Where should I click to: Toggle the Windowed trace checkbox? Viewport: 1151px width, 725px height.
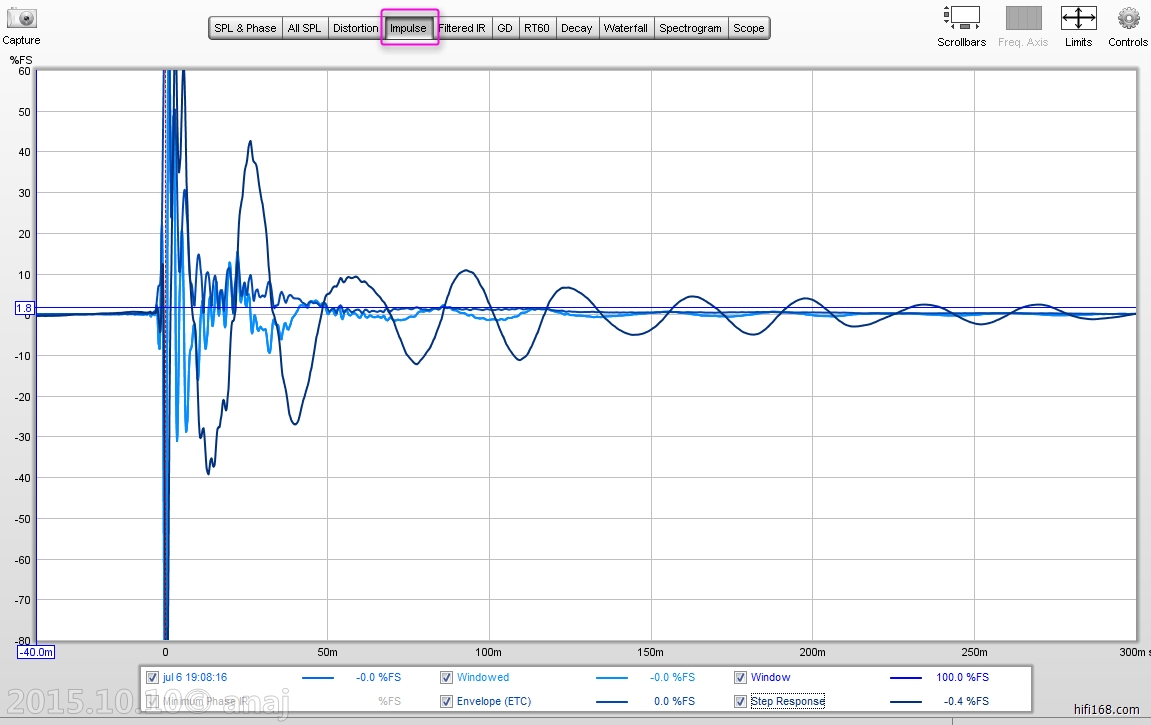(x=447, y=677)
